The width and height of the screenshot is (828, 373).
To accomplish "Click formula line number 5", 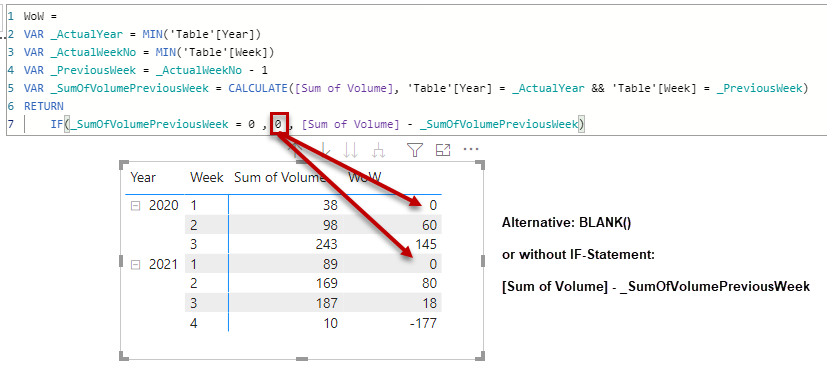I will (x=11, y=88).
